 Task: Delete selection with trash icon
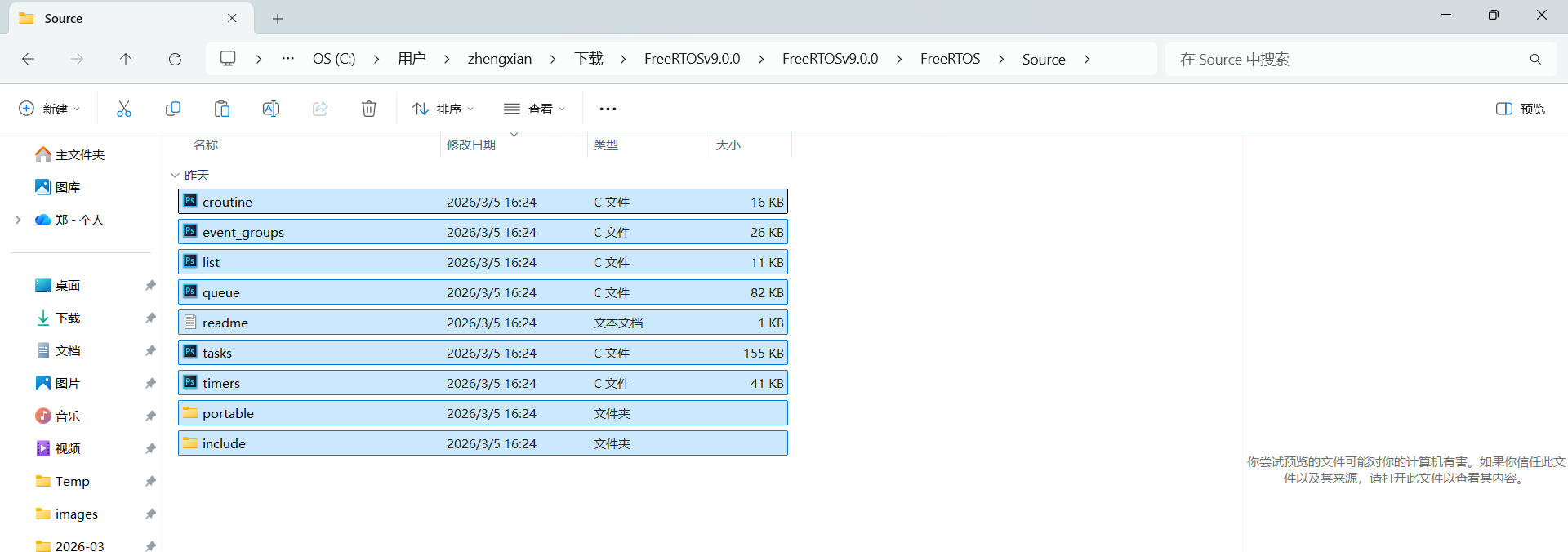[x=369, y=109]
